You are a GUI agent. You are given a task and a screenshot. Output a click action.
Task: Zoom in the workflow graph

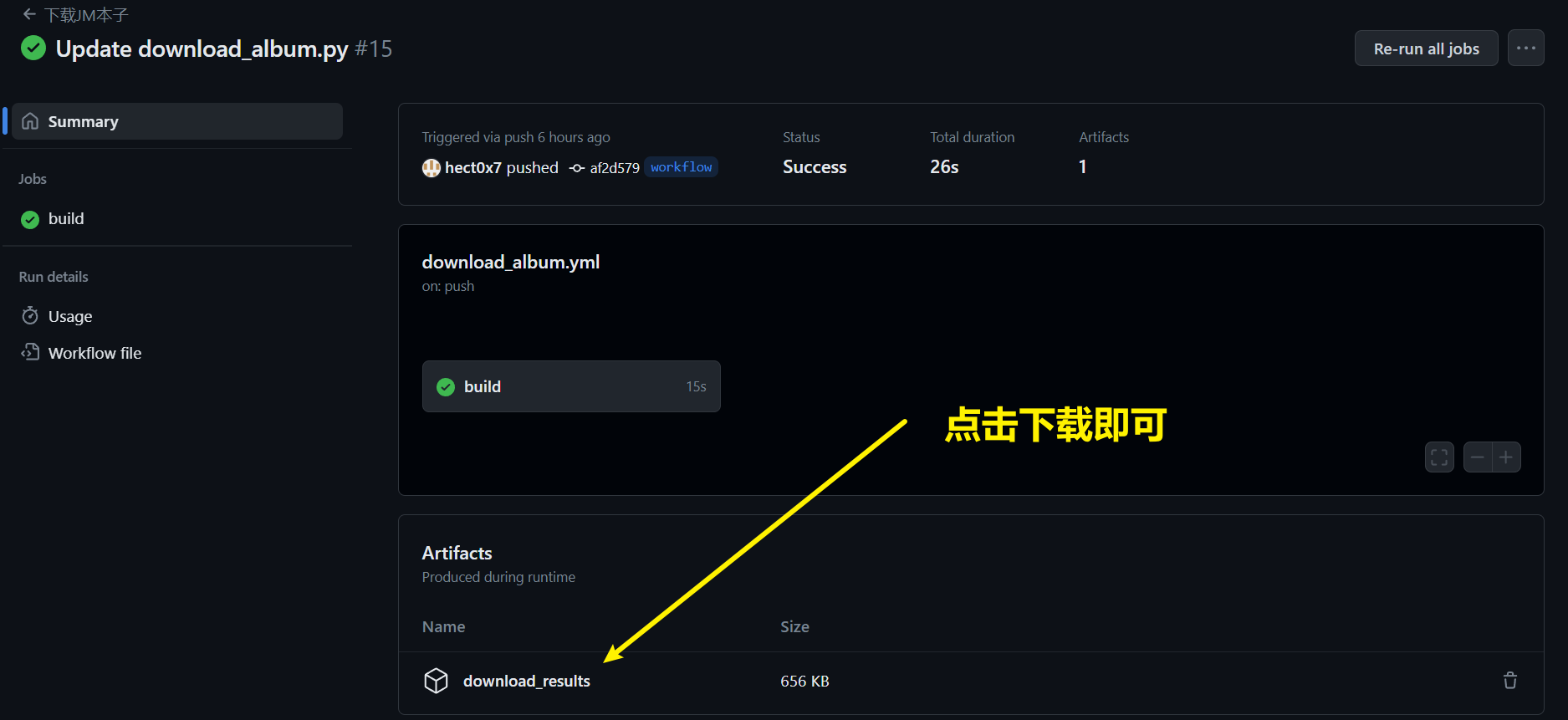click(1506, 457)
